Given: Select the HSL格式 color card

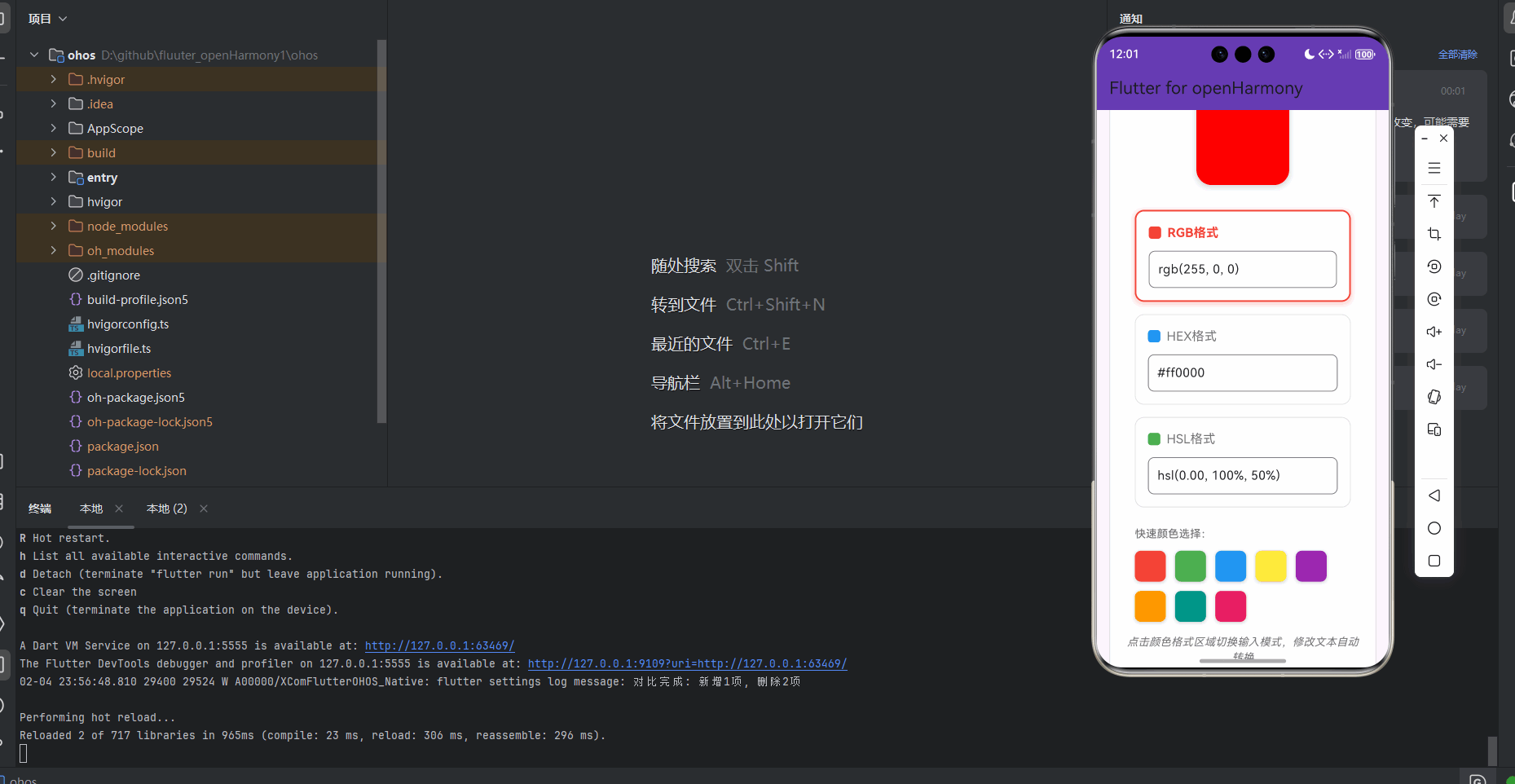Looking at the screenshot, I should pos(1241,461).
